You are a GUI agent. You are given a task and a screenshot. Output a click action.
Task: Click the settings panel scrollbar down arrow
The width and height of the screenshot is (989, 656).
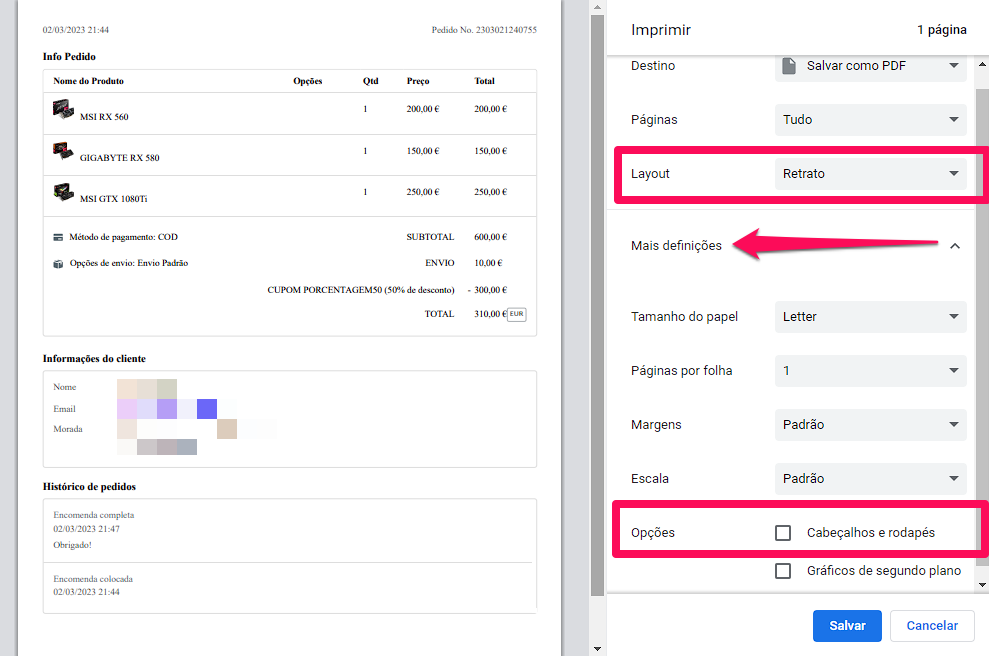982,585
